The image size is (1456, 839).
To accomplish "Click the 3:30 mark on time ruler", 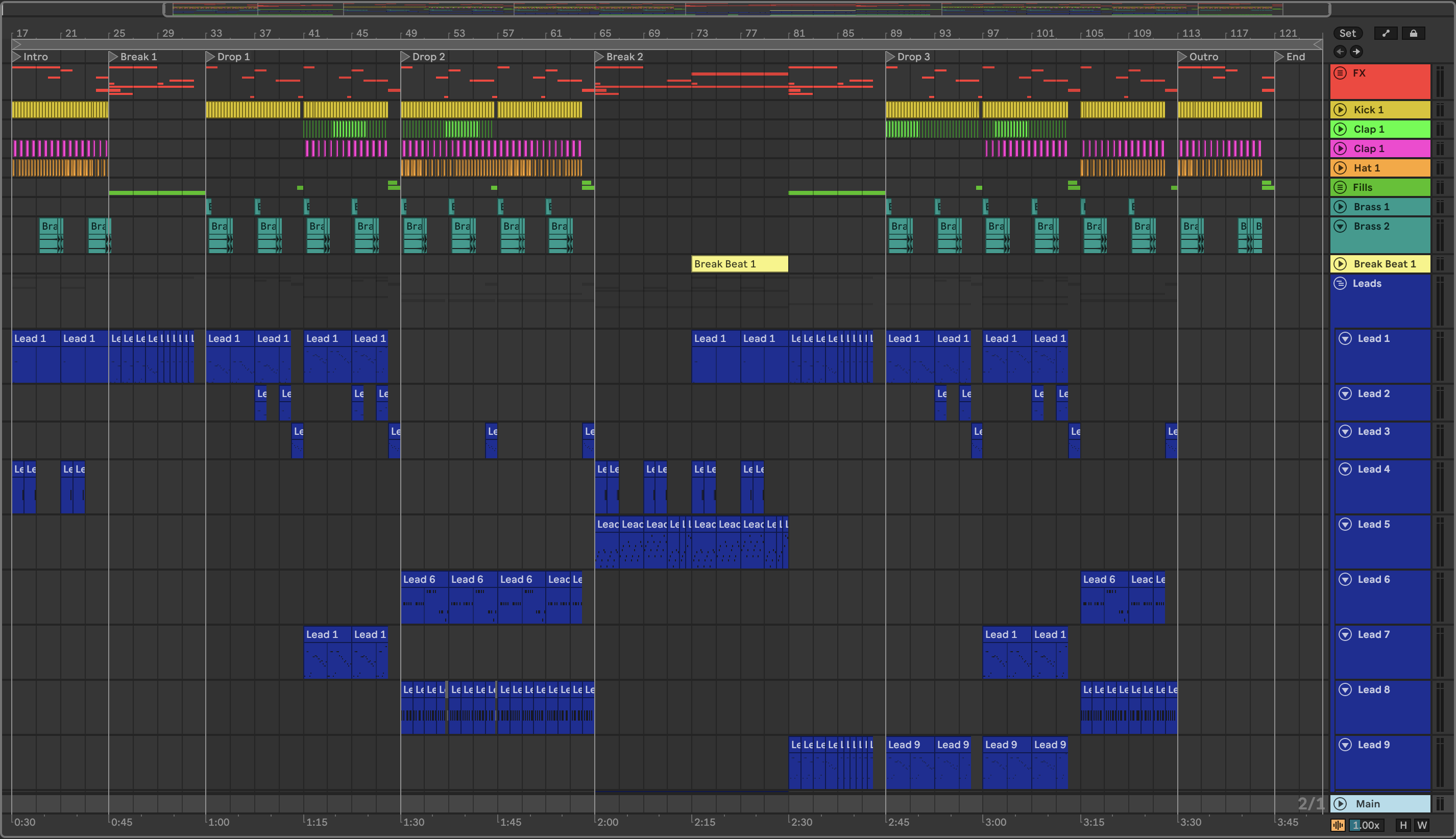I will tap(1190, 822).
